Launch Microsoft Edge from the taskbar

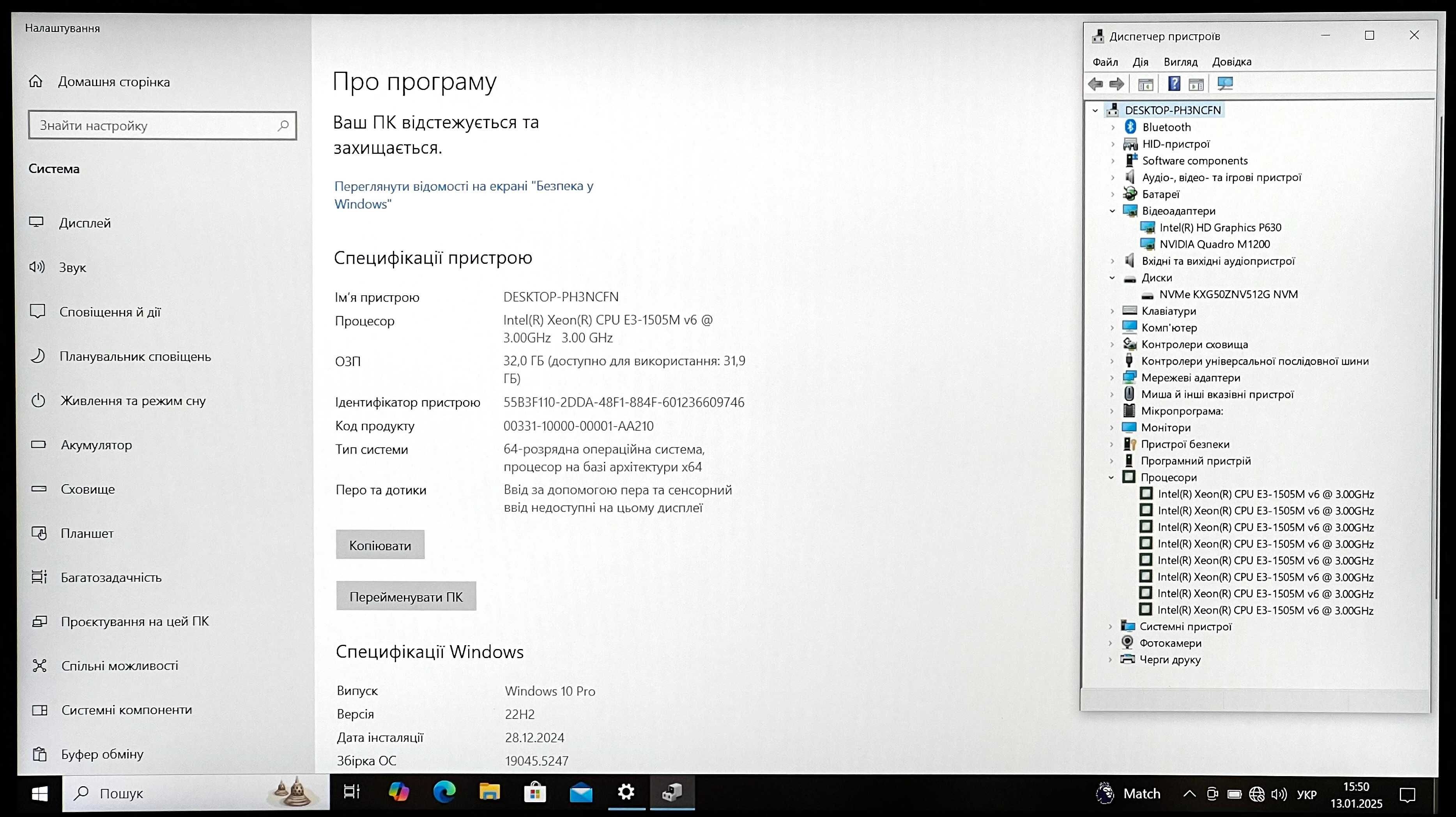point(444,793)
